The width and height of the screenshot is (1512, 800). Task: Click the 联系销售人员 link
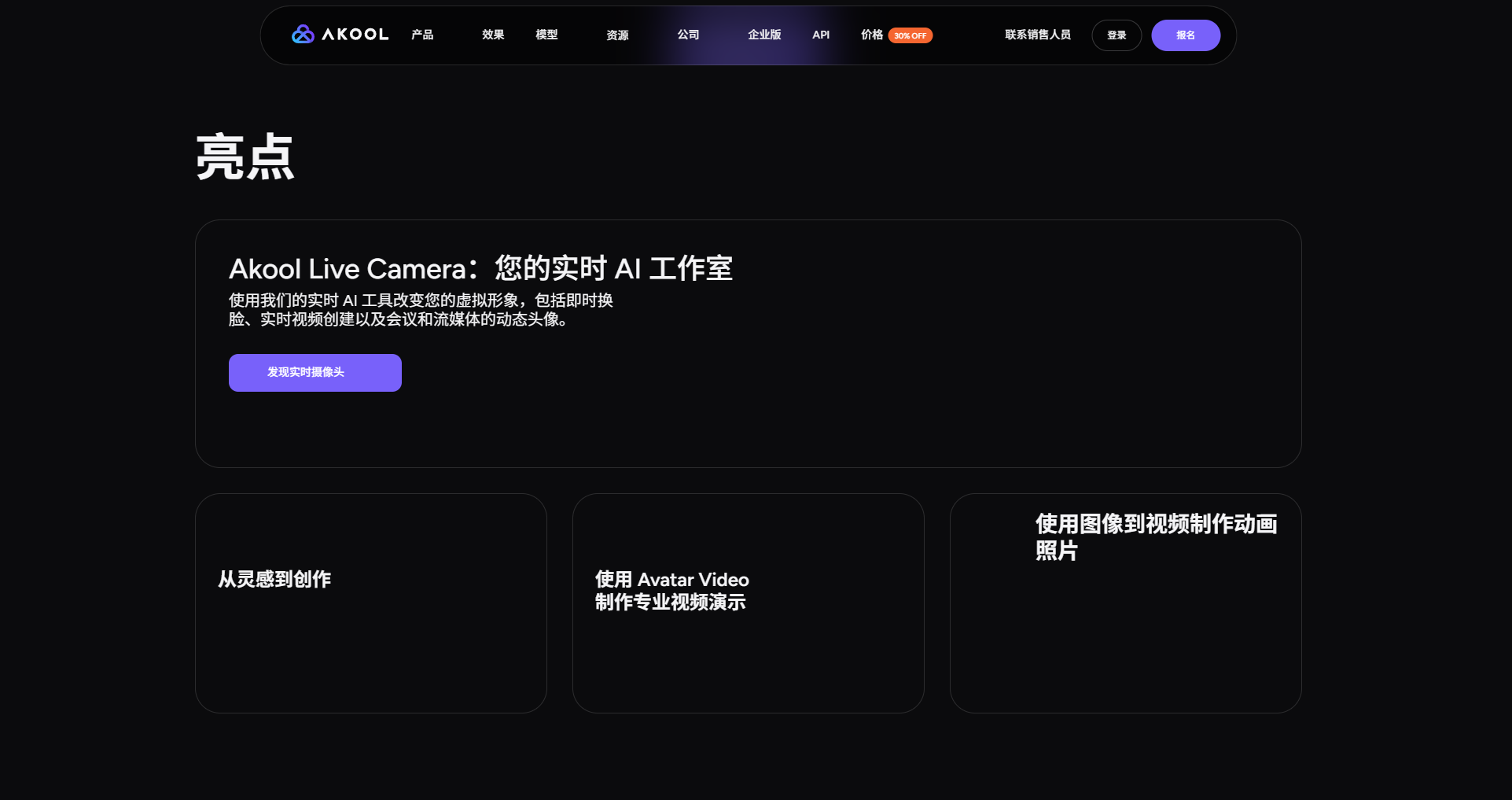pyautogui.click(x=1037, y=35)
